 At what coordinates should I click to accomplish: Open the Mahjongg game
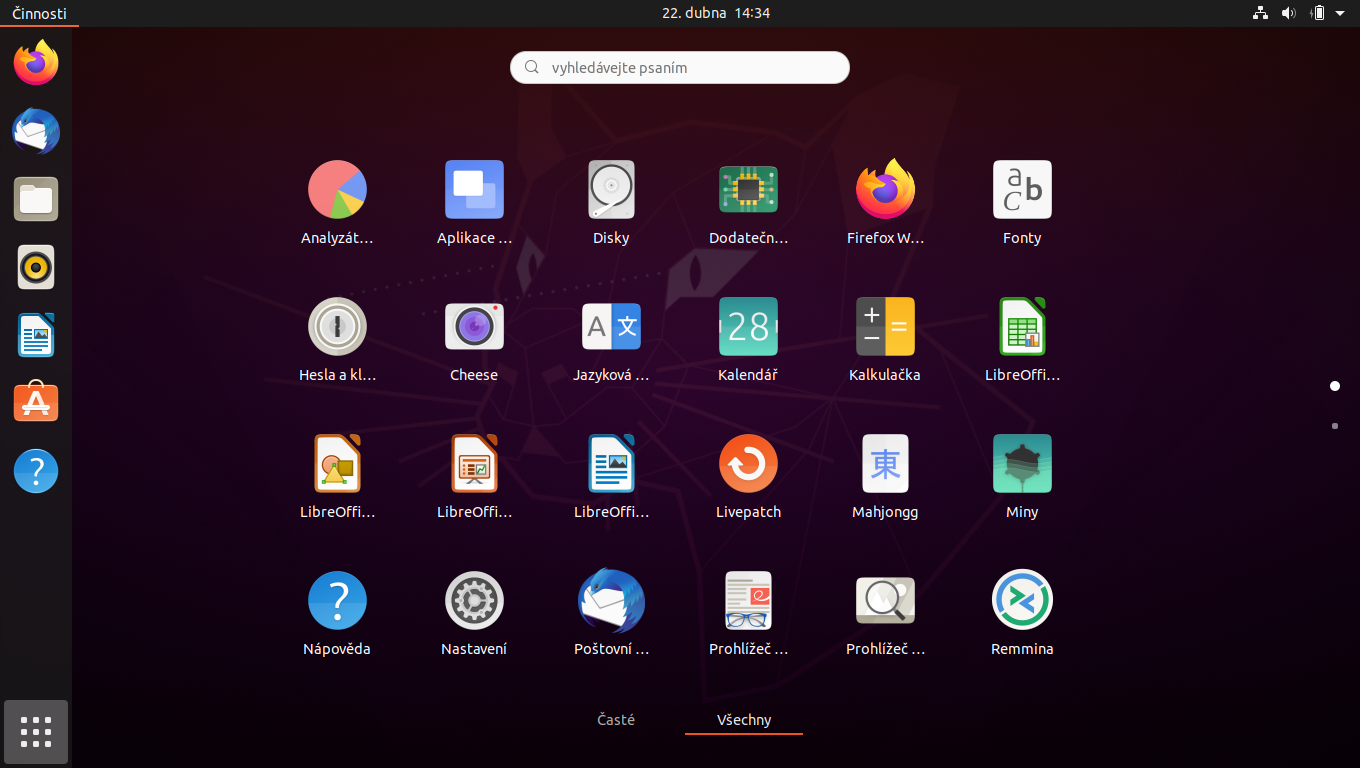[x=885, y=463]
